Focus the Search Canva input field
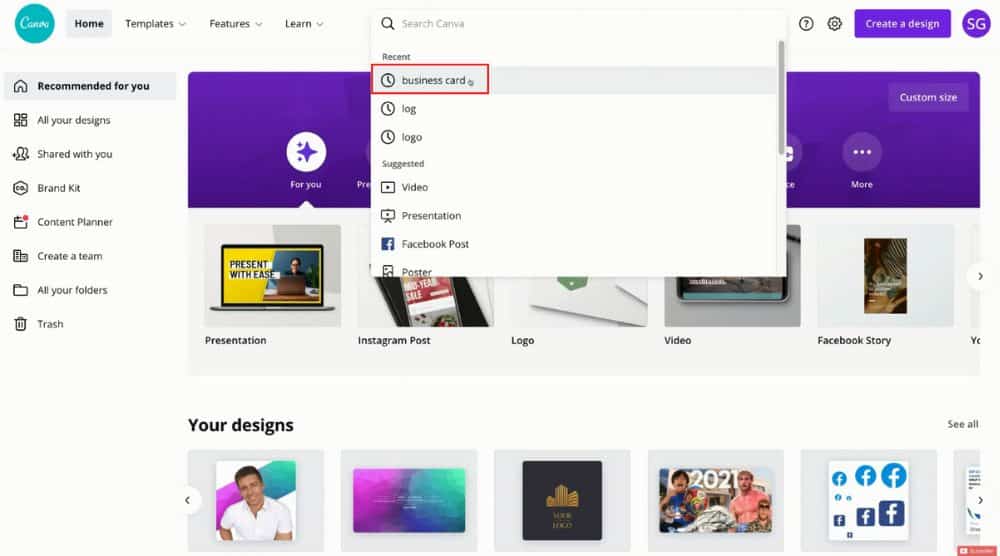Viewport: 1000px width, 556px height. point(577,24)
